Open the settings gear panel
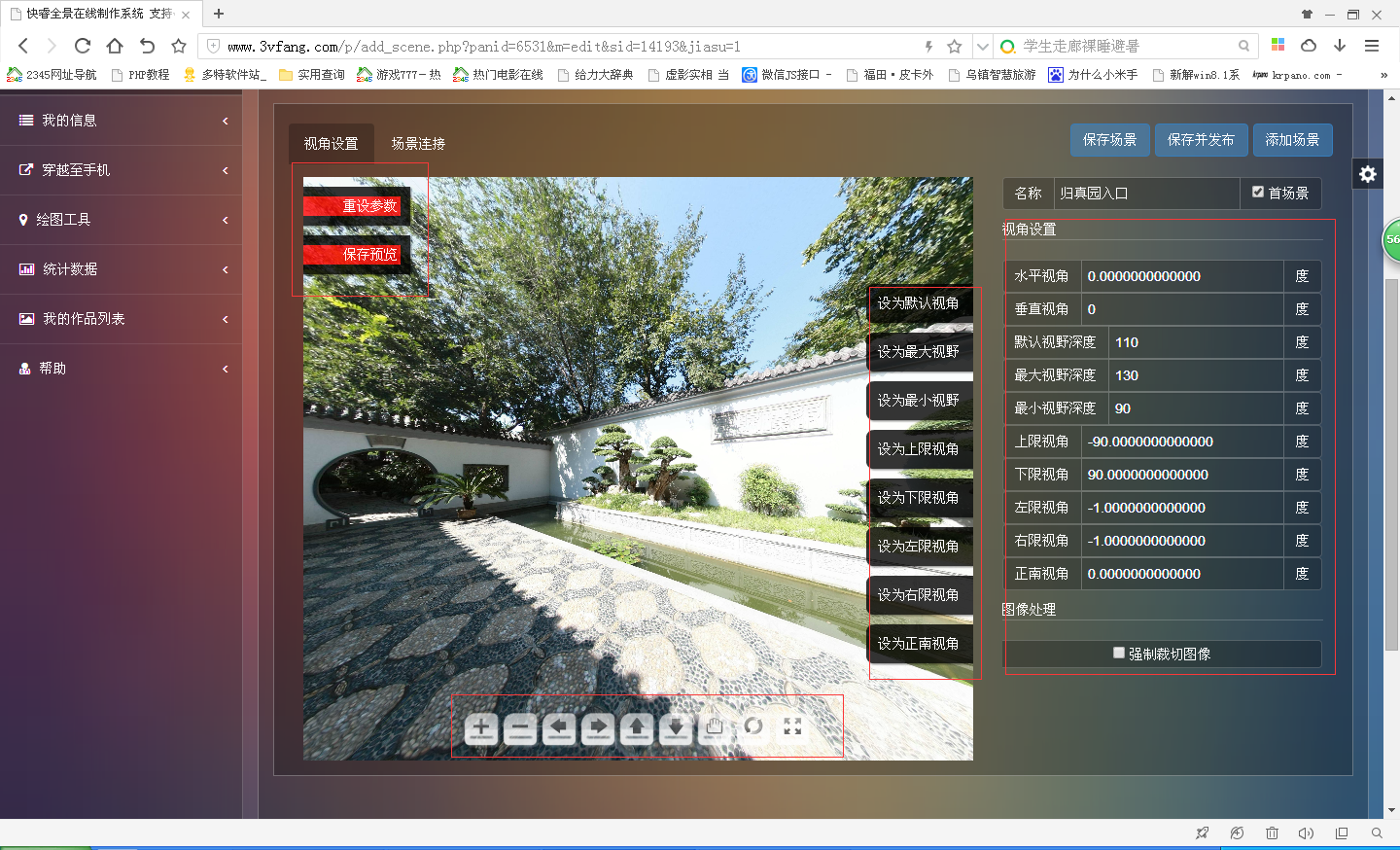This screenshot has height=850, width=1400. (x=1368, y=174)
